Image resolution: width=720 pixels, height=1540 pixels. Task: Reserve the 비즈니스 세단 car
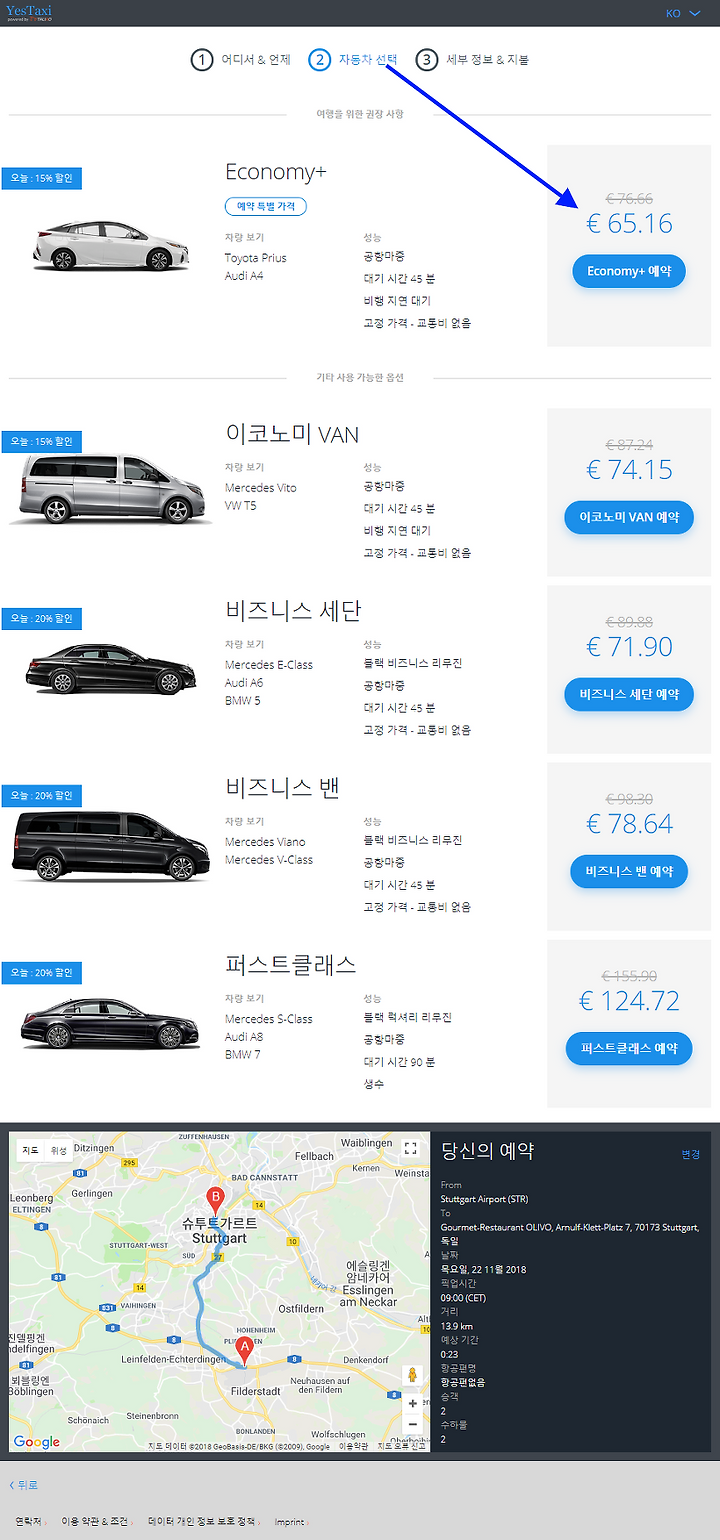(x=629, y=694)
